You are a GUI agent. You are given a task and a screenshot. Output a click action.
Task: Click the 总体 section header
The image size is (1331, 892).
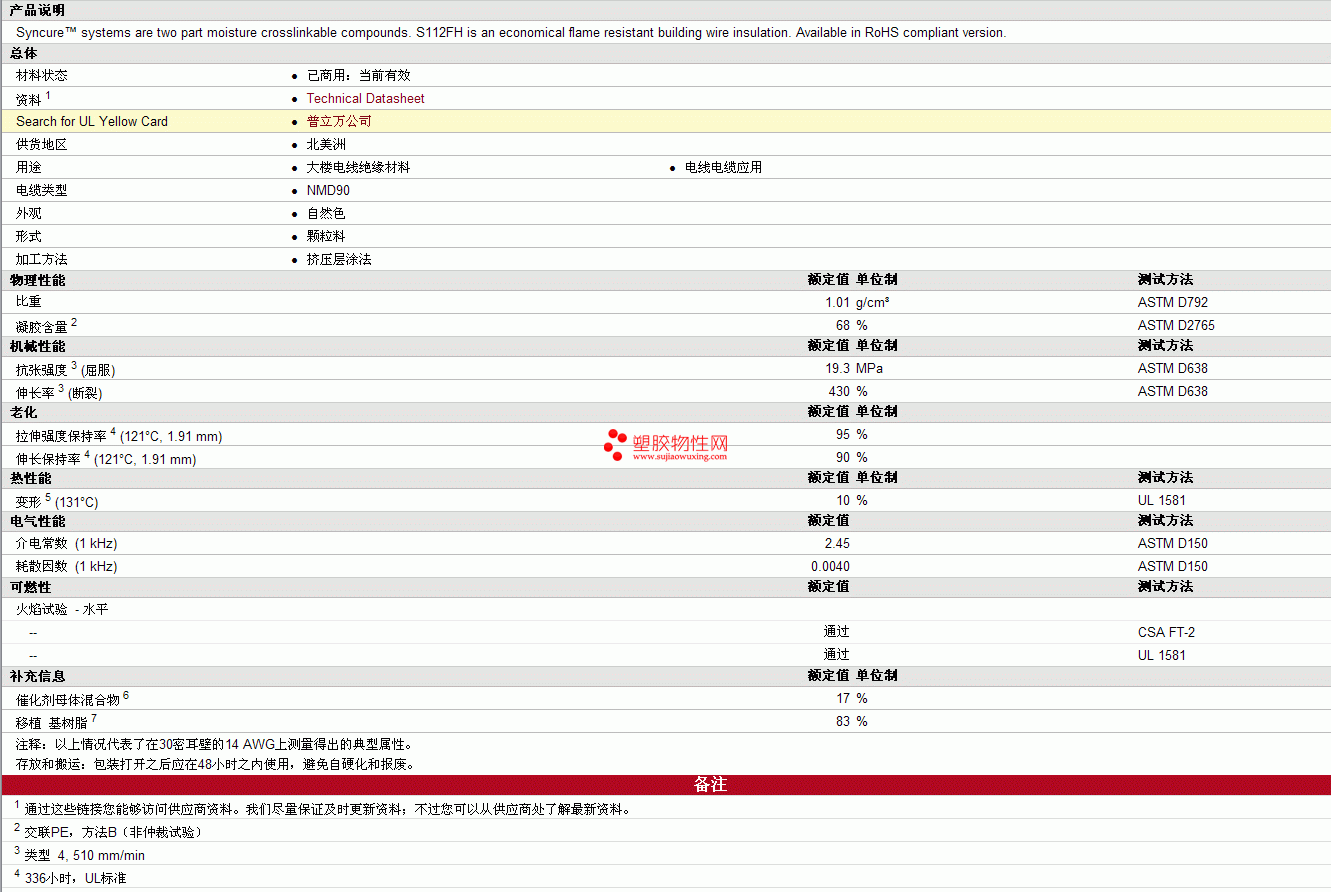24,53
